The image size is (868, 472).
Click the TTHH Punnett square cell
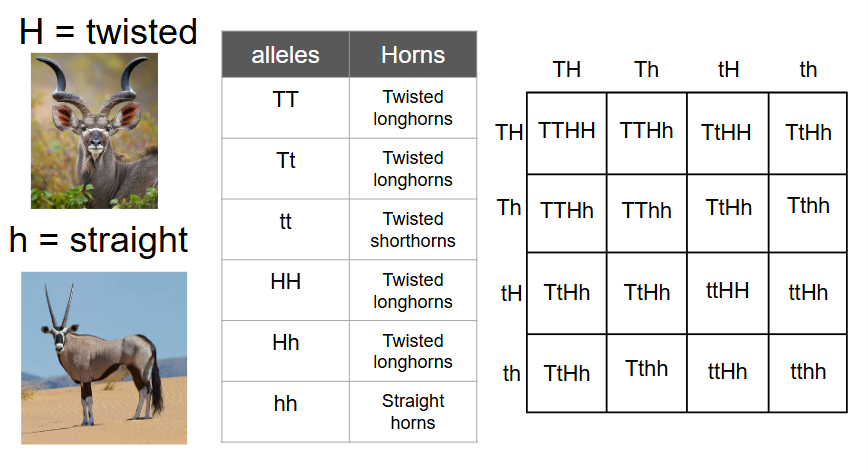[x=566, y=133]
